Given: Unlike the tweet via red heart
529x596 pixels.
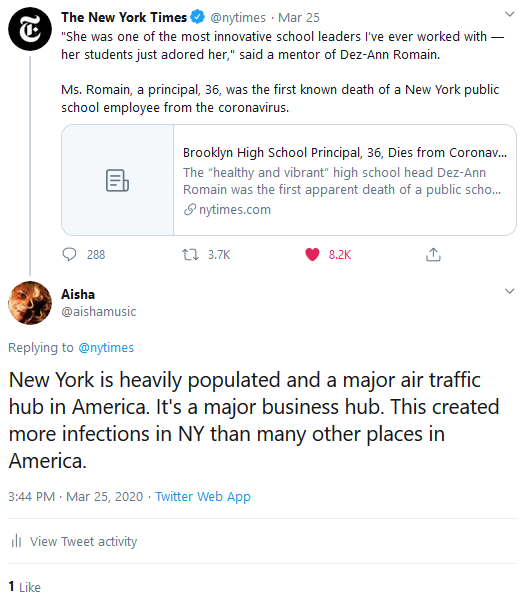Looking at the screenshot, I should pos(312,254).
